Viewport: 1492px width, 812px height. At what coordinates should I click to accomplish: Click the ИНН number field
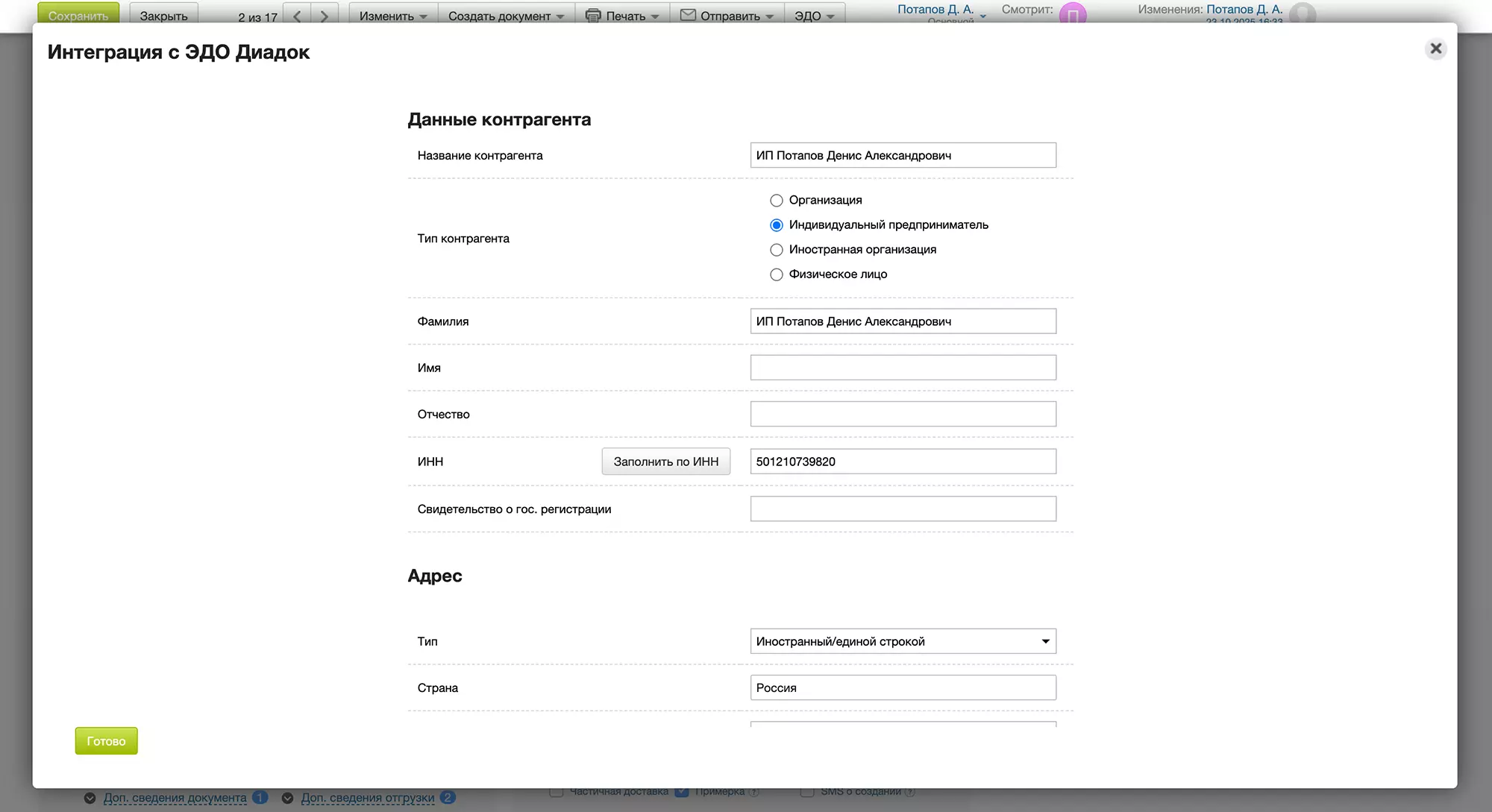tap(903, 462)
